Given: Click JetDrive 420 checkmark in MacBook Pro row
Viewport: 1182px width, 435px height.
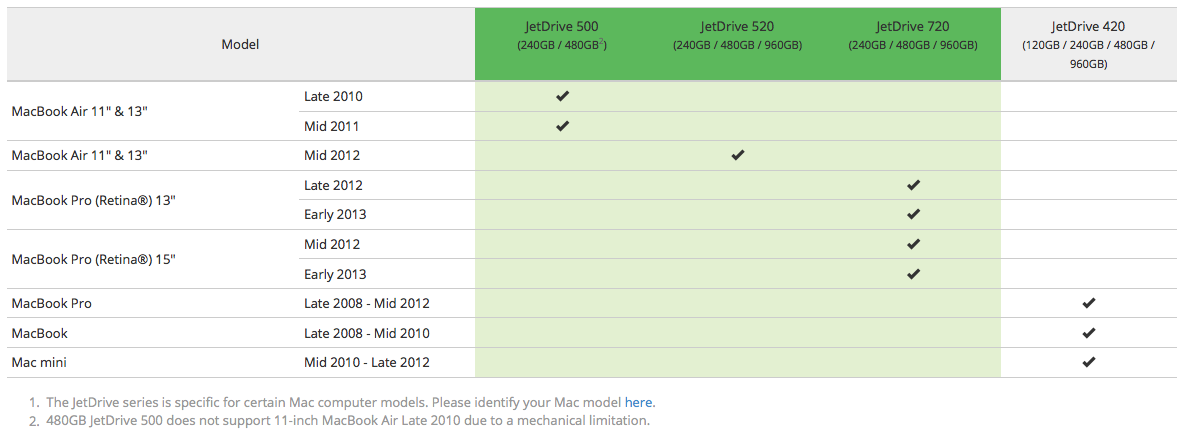Looking at the screenshot, I should coord(1089,303).
